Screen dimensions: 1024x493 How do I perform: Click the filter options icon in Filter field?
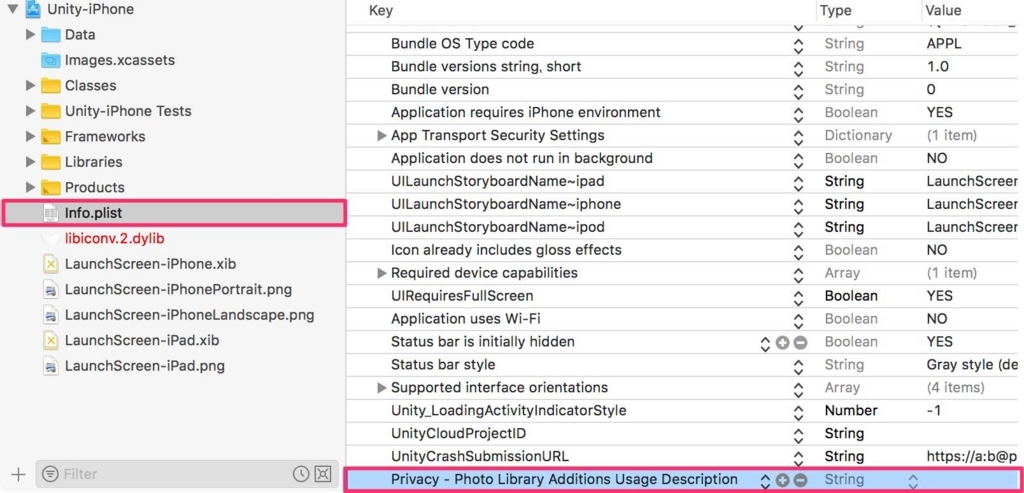tap(50, 474)
